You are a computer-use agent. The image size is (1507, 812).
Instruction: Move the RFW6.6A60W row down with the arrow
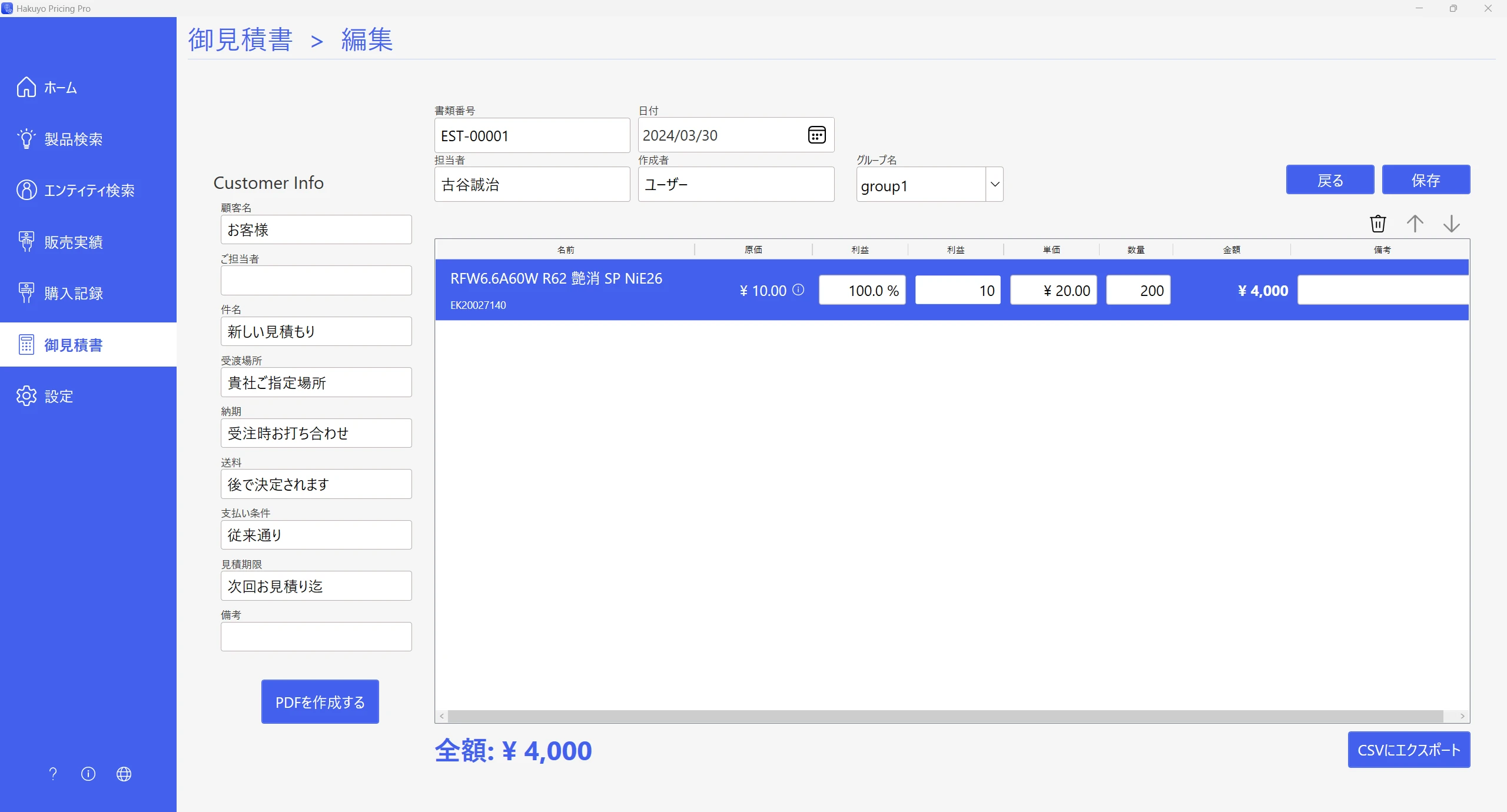click(1452, 224)
